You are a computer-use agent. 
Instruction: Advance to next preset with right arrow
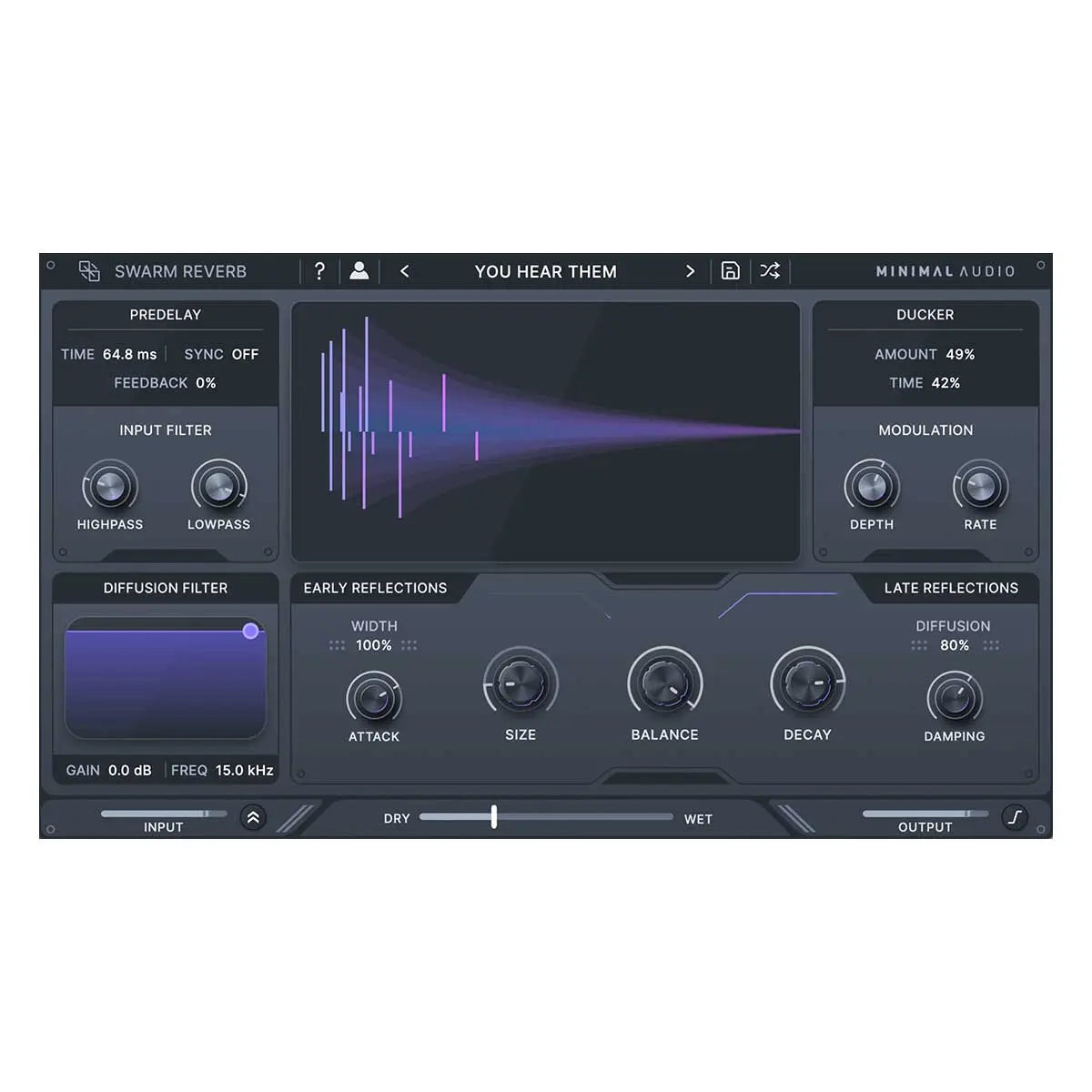pos(690,270)
